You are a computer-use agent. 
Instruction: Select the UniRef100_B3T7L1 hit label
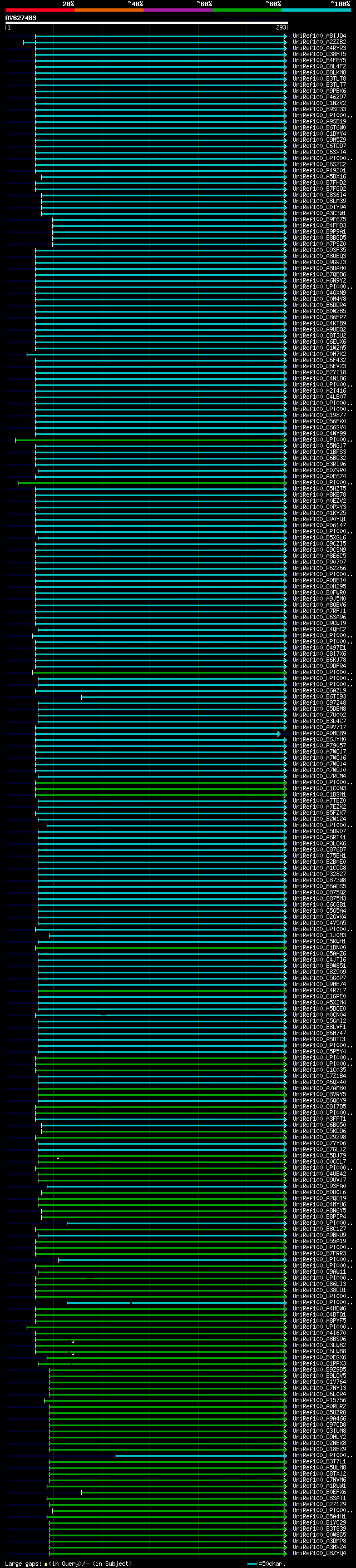(x=319, y=1461)
